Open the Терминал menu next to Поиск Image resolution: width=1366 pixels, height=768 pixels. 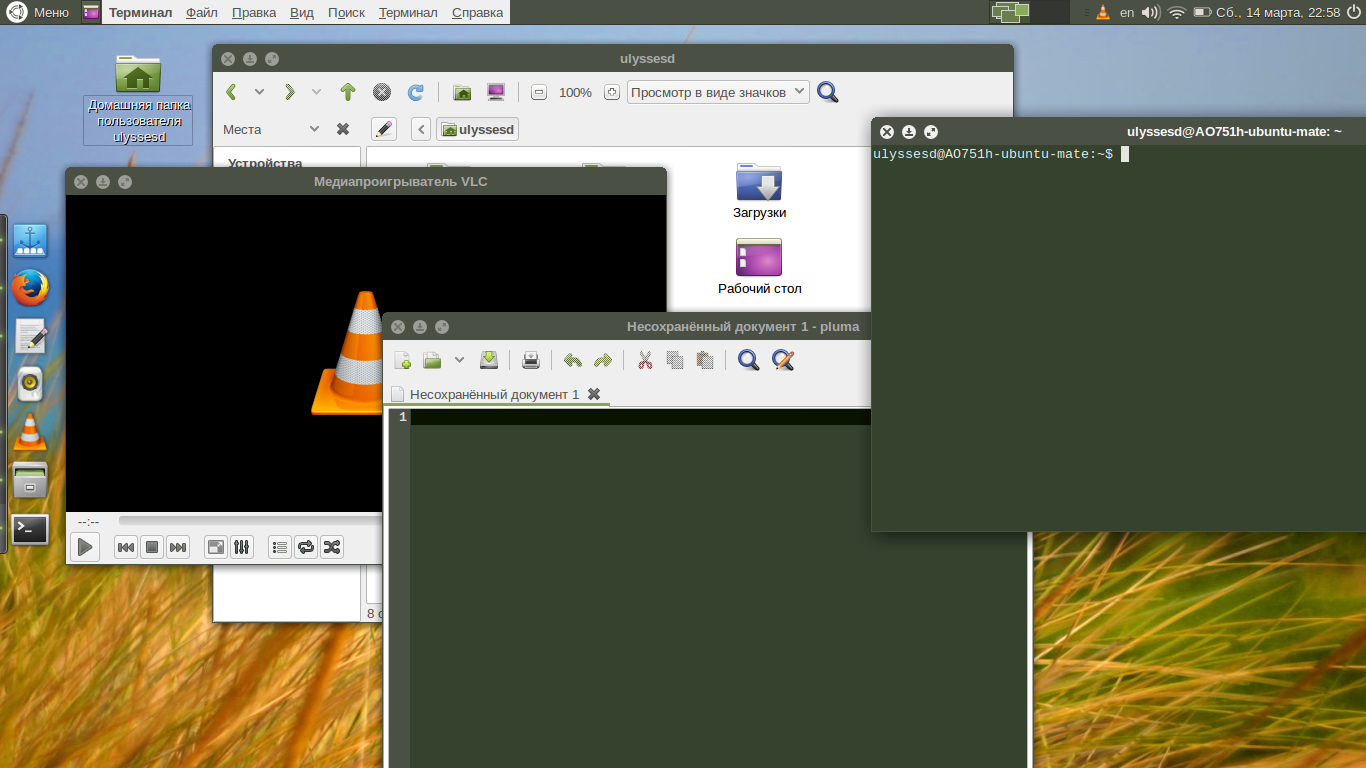(408, 12)
